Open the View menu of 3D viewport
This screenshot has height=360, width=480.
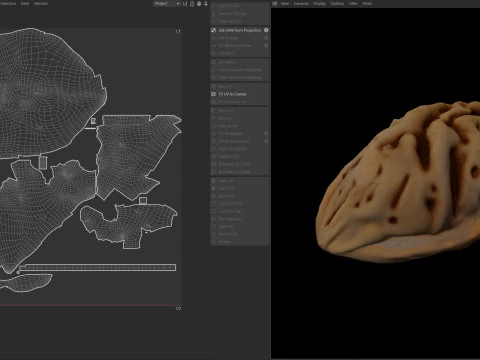(285, 3)
